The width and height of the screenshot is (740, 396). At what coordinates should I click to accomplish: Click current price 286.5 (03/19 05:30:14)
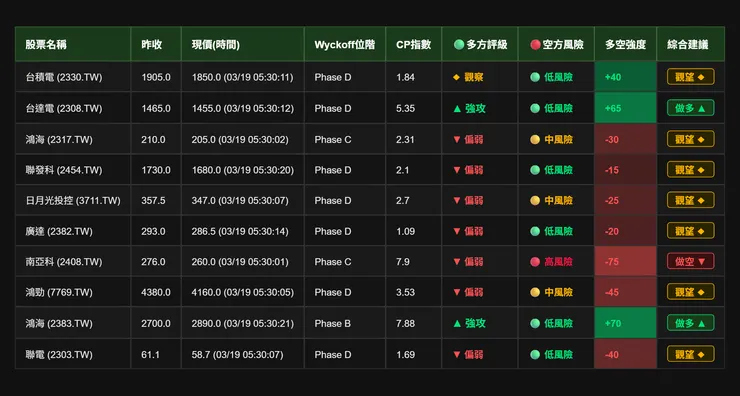click(240, 231)
